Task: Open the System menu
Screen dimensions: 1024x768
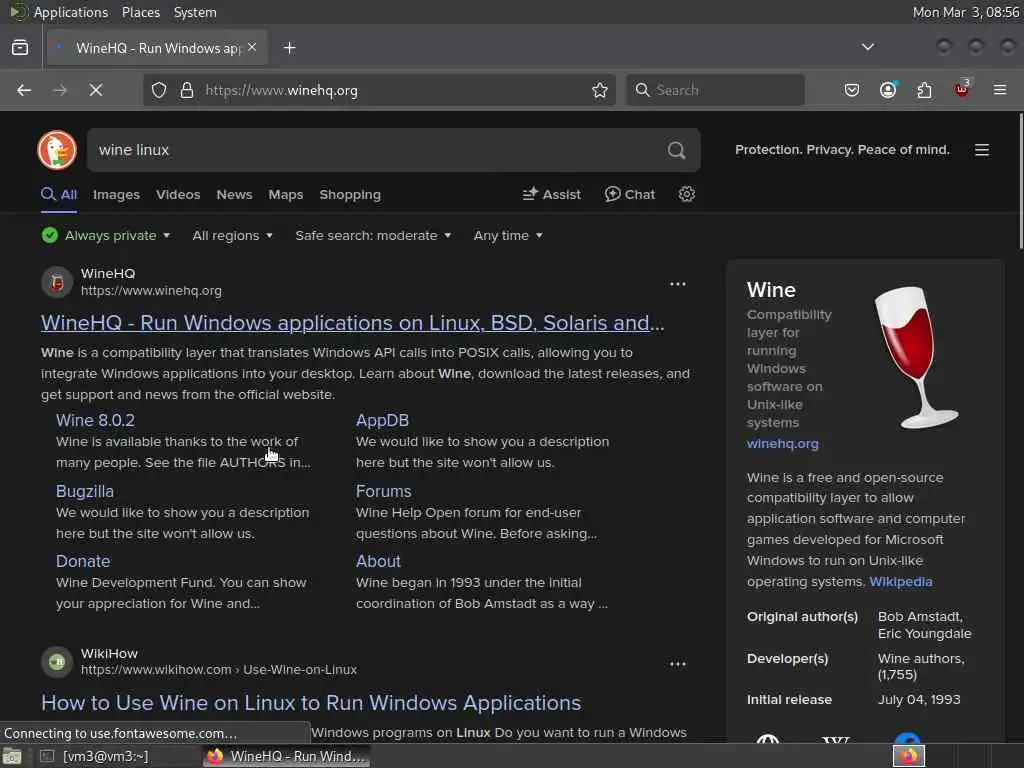Action: (x=195, y=12)
